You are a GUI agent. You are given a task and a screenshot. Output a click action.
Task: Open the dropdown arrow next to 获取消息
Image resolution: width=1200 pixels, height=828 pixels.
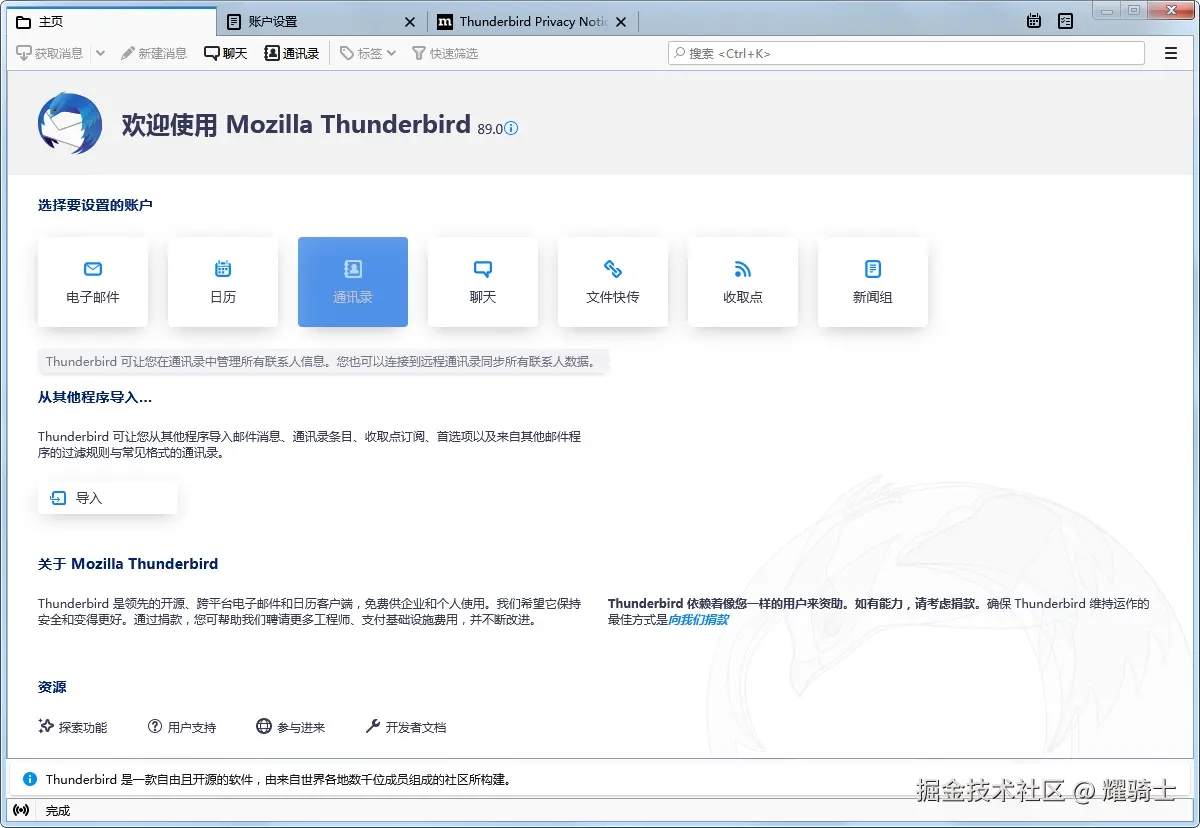pyautogui.click(x=100, y=53)
